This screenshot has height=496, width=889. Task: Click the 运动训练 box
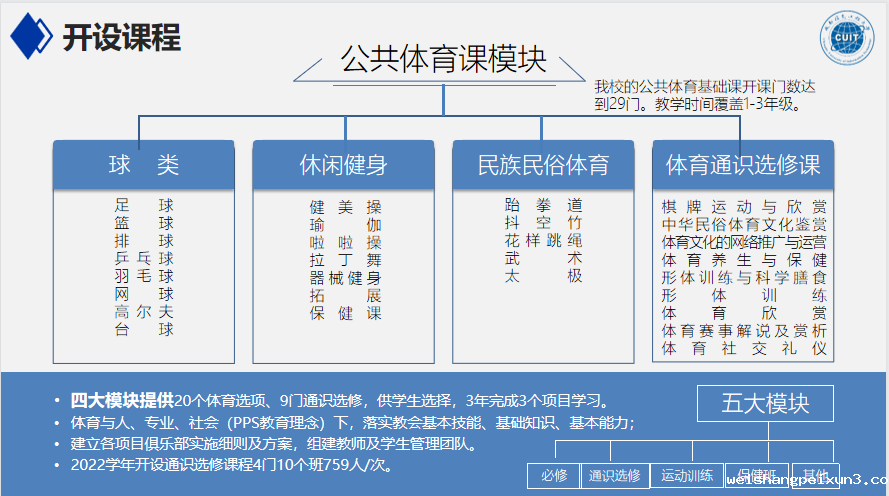tap(687, 475)
